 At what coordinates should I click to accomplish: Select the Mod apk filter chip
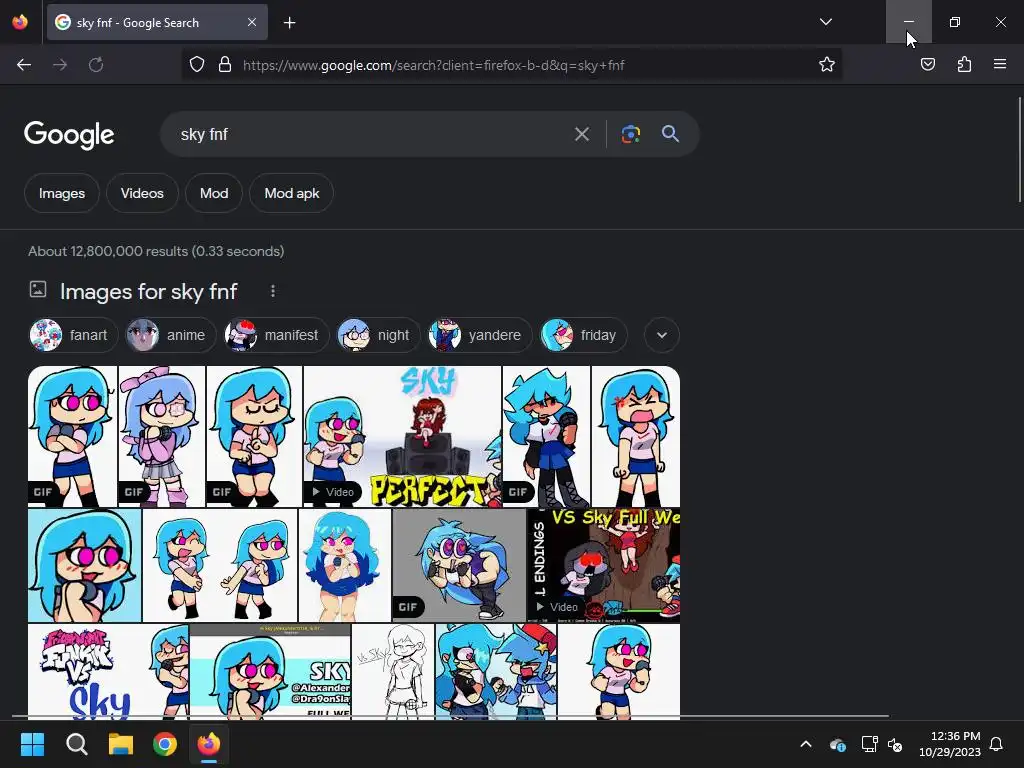click(x=291, y=193)
